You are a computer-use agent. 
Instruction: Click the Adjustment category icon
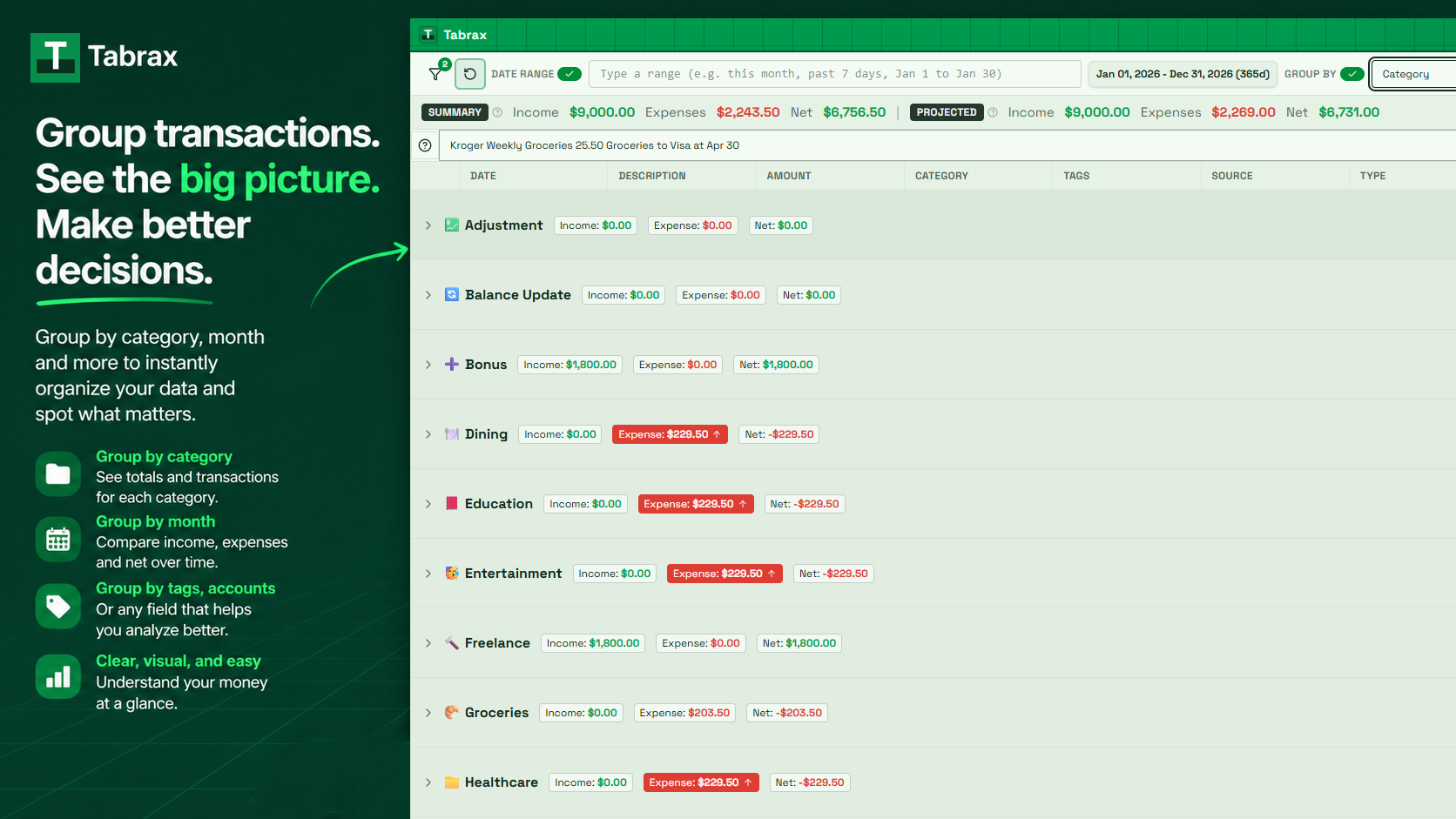[x=452, y=225]
